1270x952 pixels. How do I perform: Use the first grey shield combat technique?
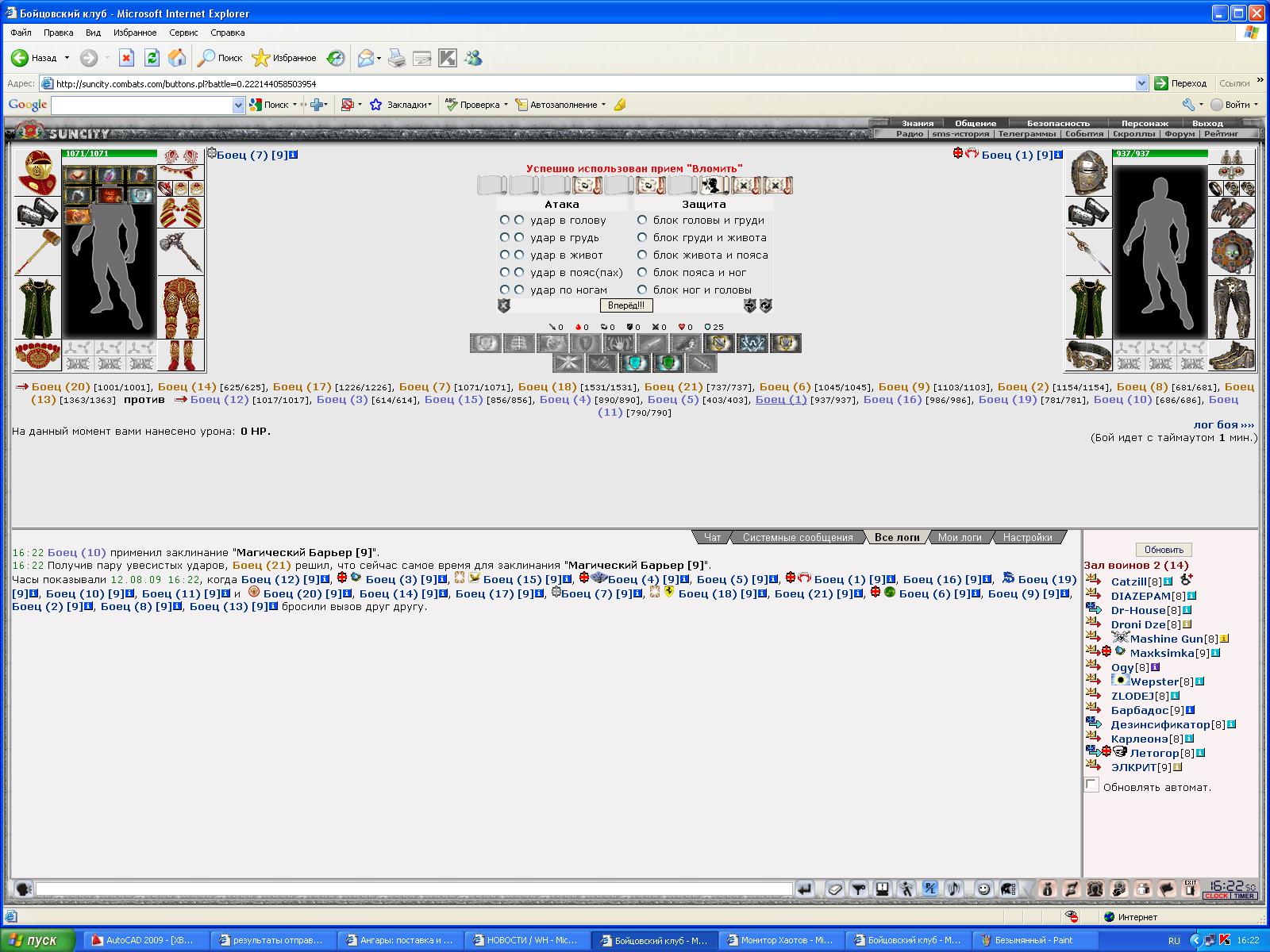(486, 343)
